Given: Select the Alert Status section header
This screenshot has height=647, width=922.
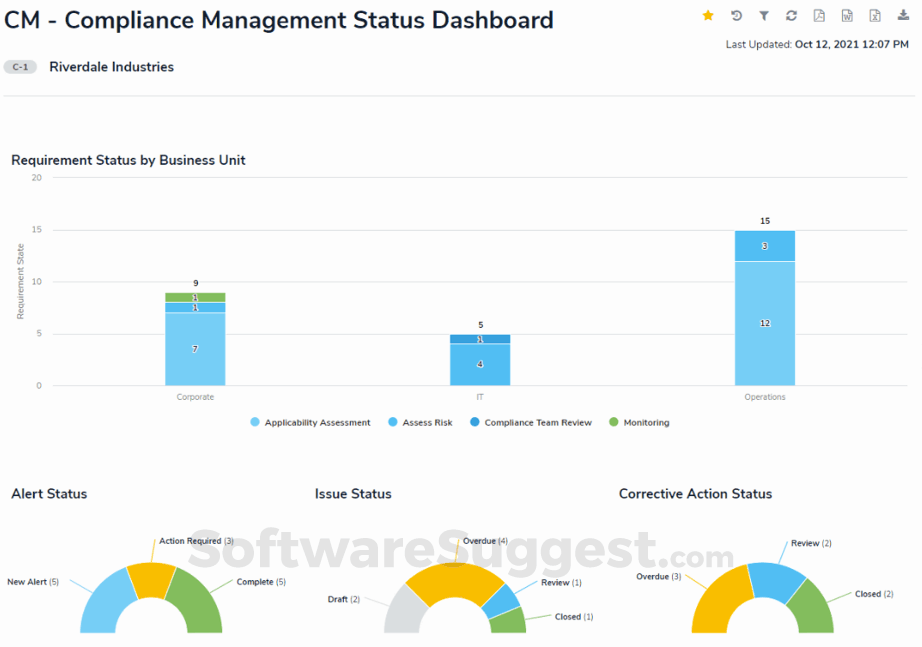Looking at the screenshot, I should coord(49,494).
